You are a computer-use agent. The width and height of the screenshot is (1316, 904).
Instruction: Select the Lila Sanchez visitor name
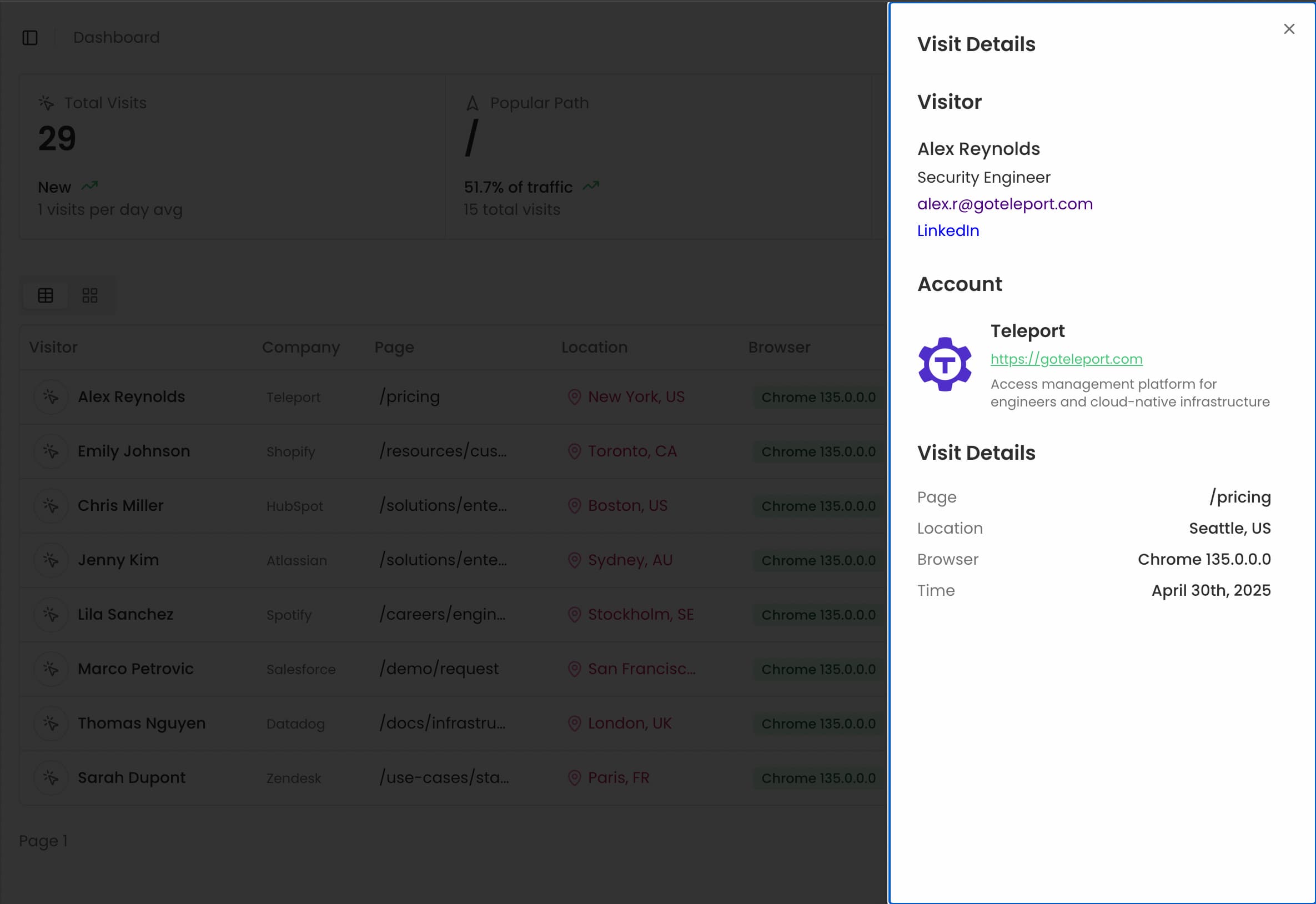point(125,615)
